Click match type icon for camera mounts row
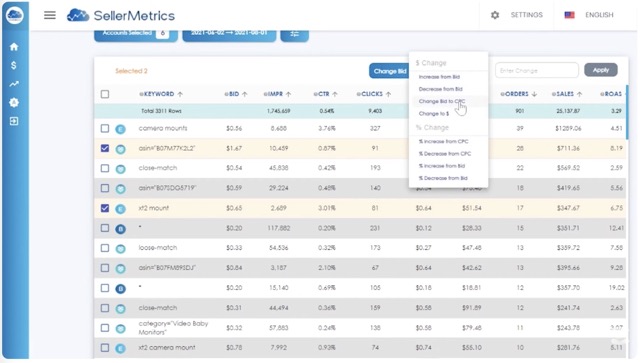Viewport: 640px width, 363px height. [120, 129]
